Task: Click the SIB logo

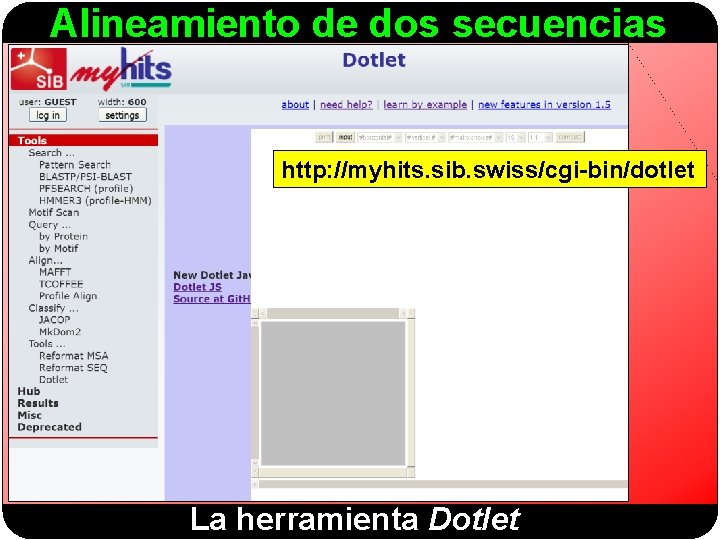Action: pos(39,69)
